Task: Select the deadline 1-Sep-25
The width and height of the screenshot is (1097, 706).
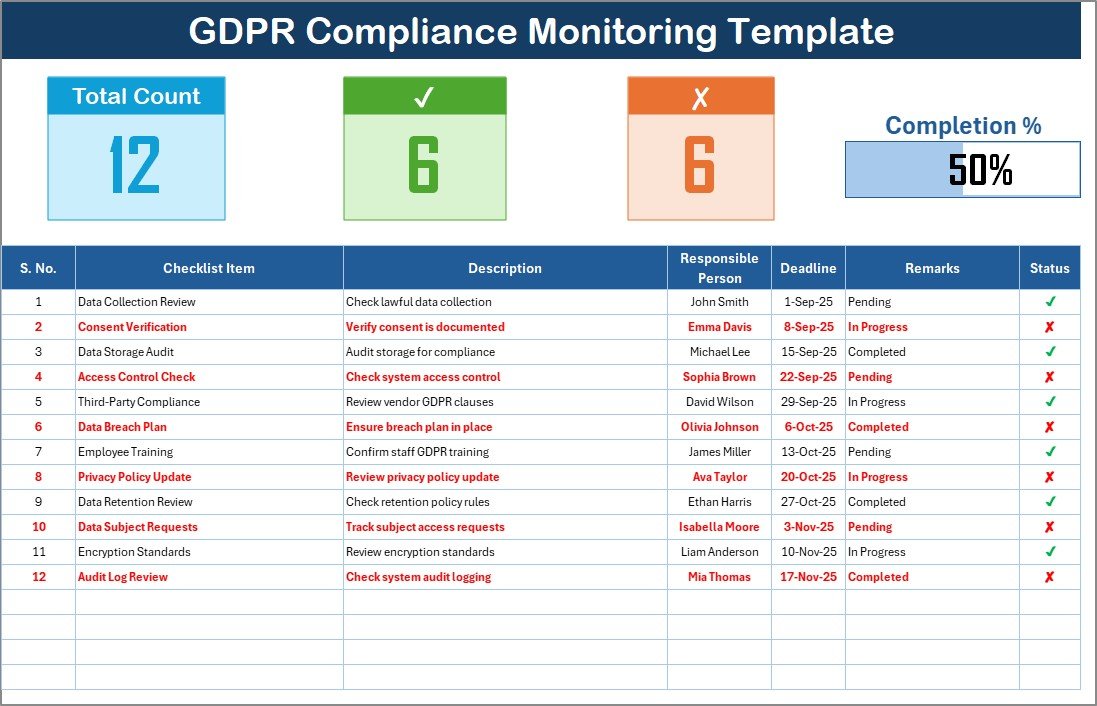Action: tap(808, 302)
